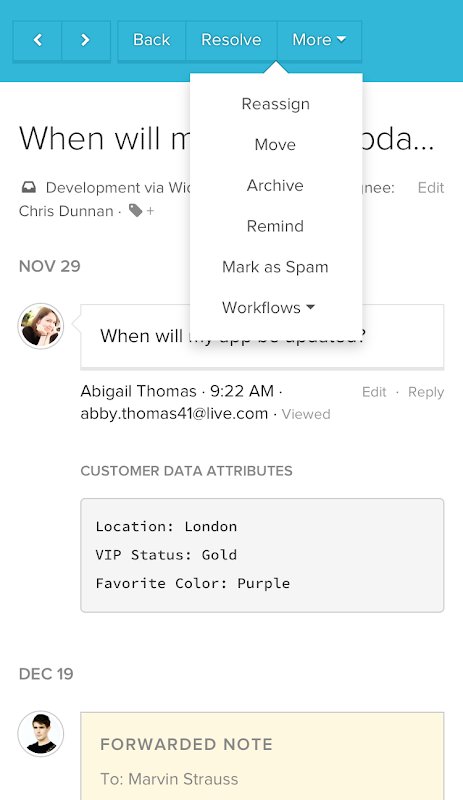Choose Reassign from the menu
Viewport: 463px width, 800px height.
(x=276, y=104)
